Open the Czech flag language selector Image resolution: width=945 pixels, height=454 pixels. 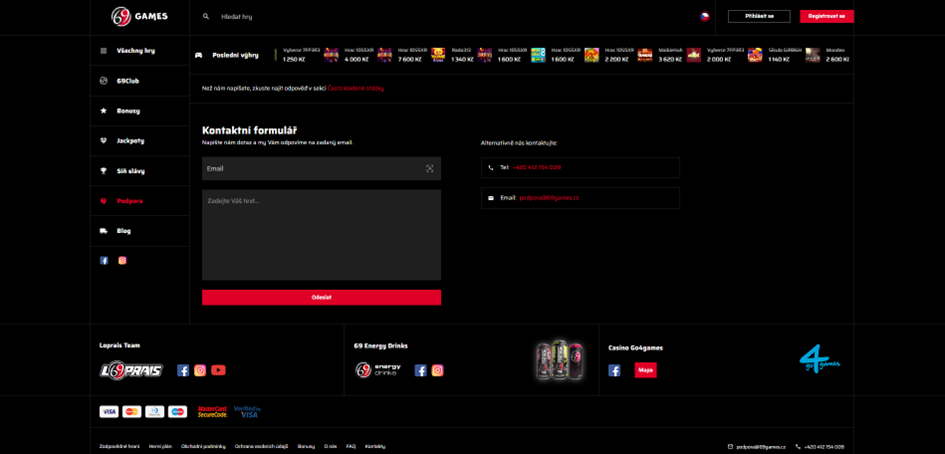point(704,17)
